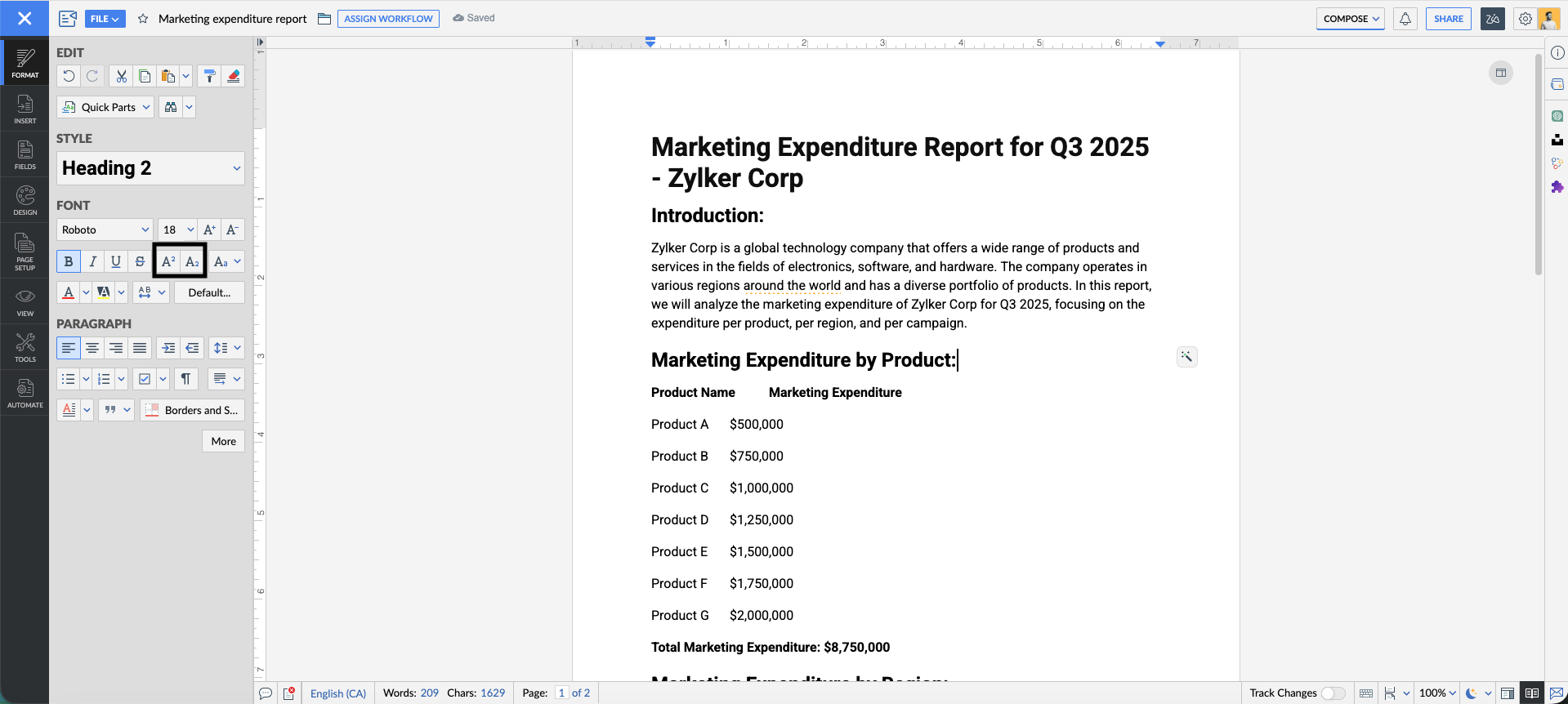Show non-printing paragraph marks
This screenshot has width=1568, height=704.
(185, 379)
